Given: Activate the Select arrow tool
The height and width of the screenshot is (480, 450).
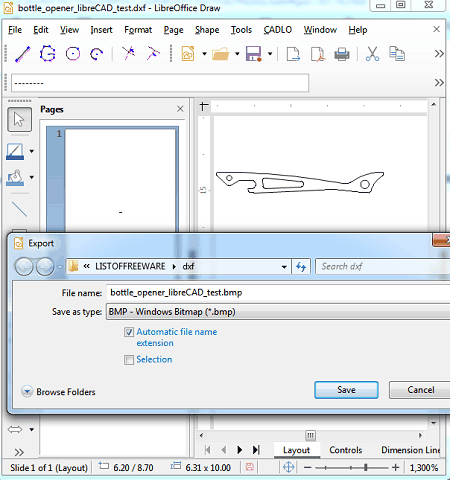Looking at the screenshot, I should (19, 119).
